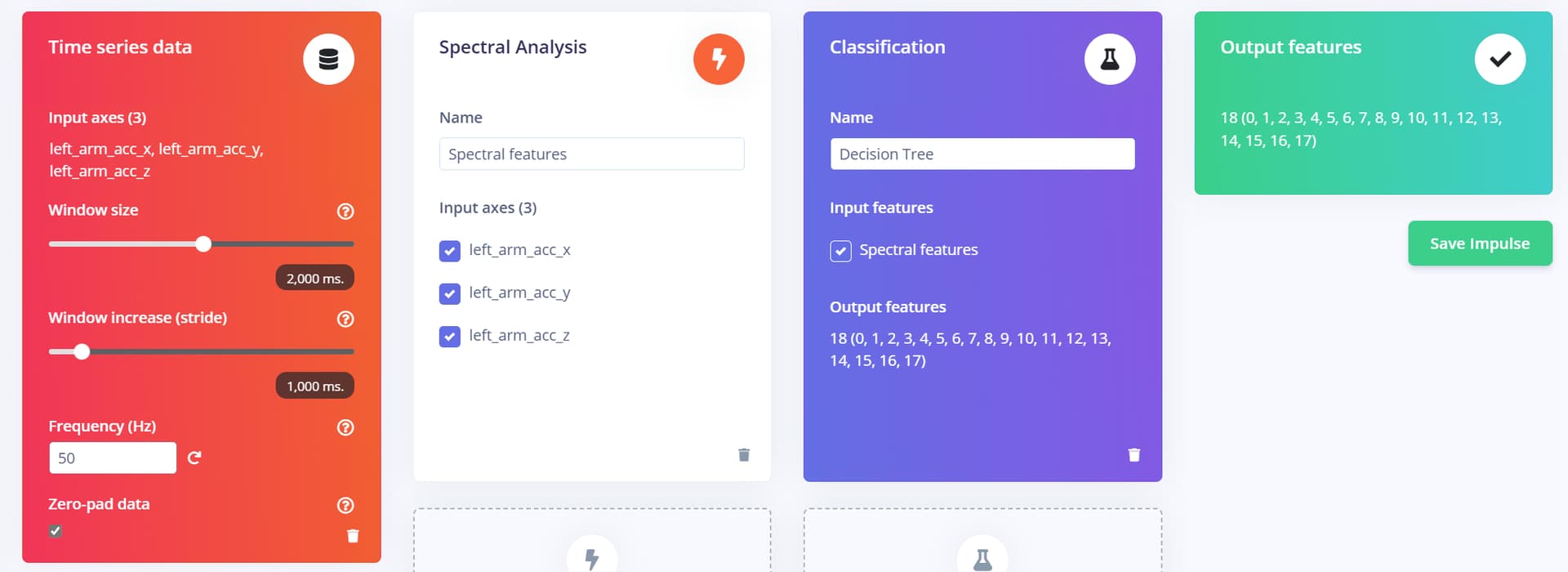The height and width of the screenshot is (572, 1568).
Task: Toggle Spectral features input checkbox
Action: point(840,251)
